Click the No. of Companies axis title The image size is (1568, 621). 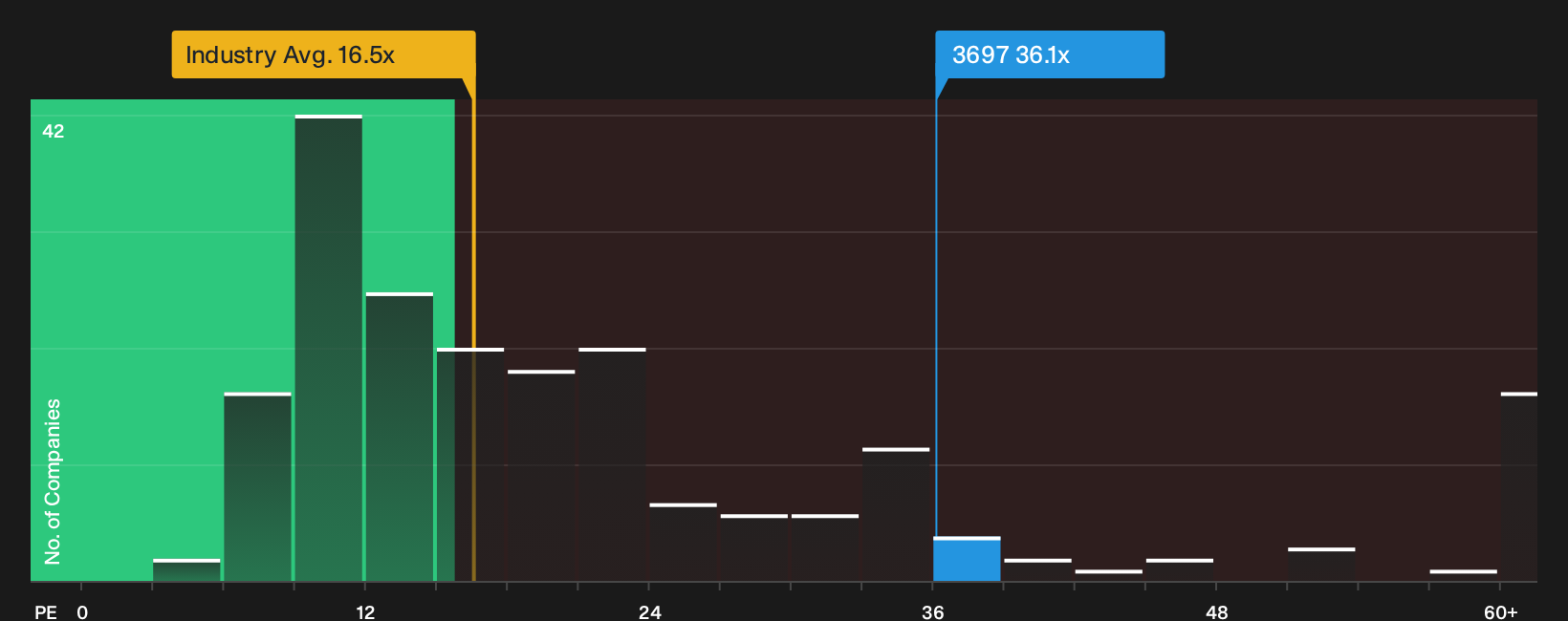(x=53, y=482)
